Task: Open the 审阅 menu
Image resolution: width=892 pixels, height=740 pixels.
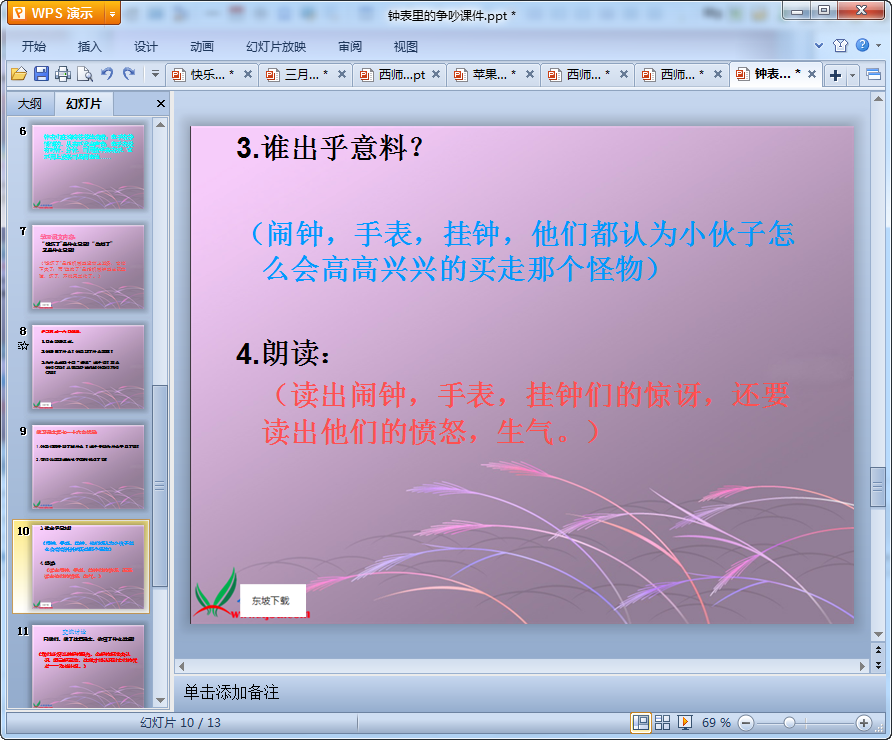Action: pyautogui.click(x=350, y=46)
